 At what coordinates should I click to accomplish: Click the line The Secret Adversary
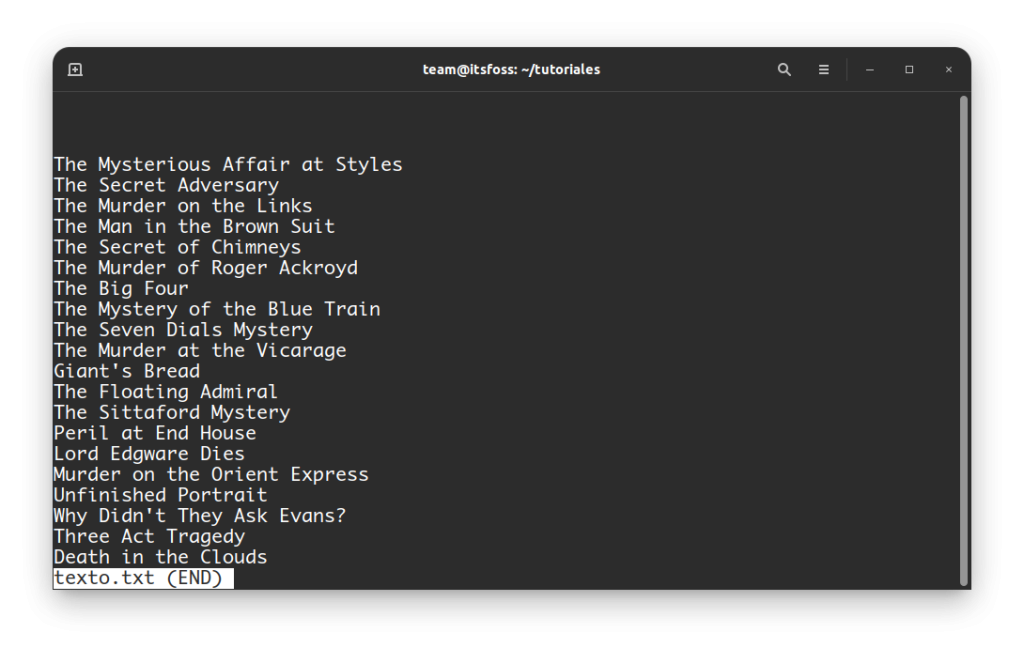(x=167, y=185)
